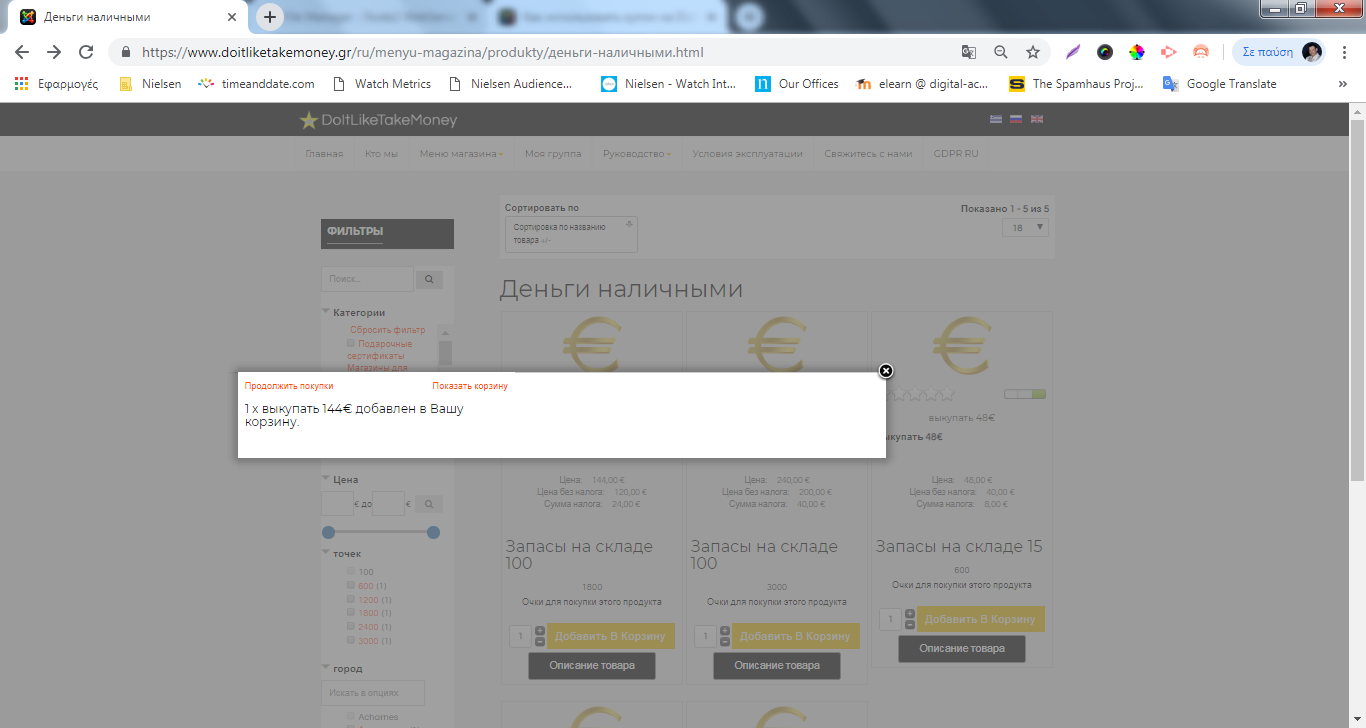Open Chrome three-dot menu
1366x728 pixels.
pos(1346,52)
